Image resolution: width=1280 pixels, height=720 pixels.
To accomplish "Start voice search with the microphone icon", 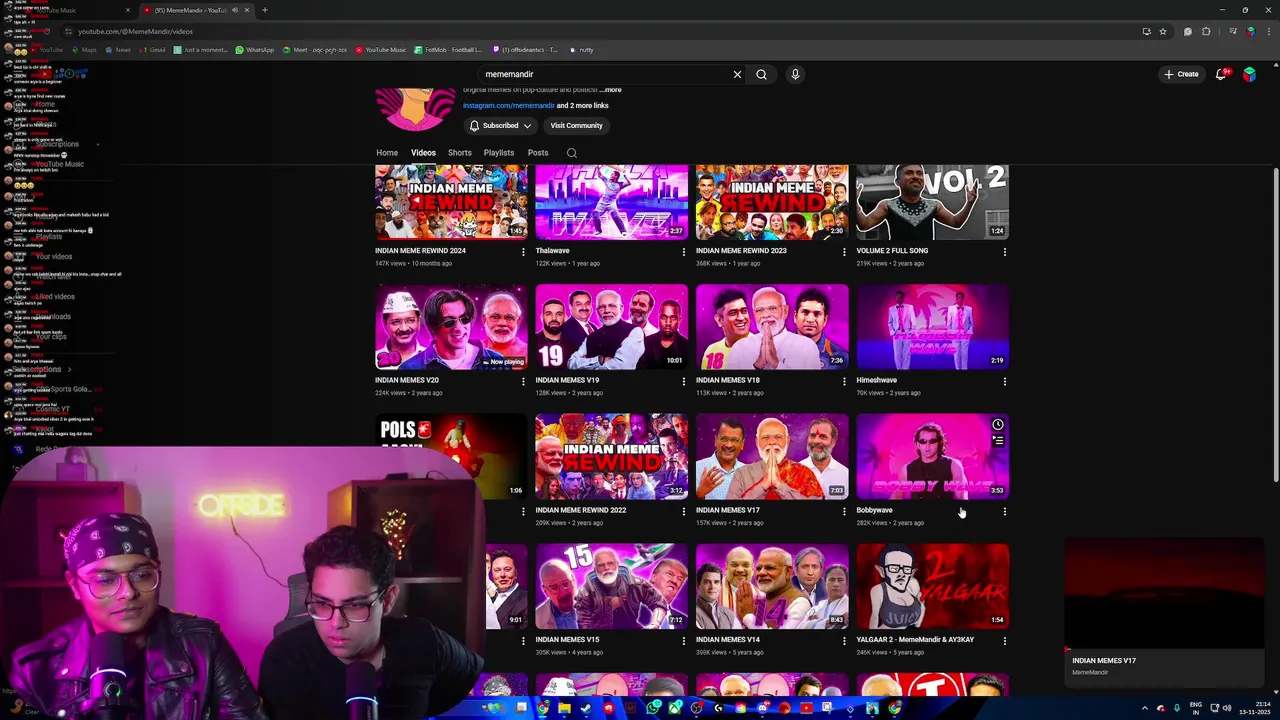I will tap(795, 74).
